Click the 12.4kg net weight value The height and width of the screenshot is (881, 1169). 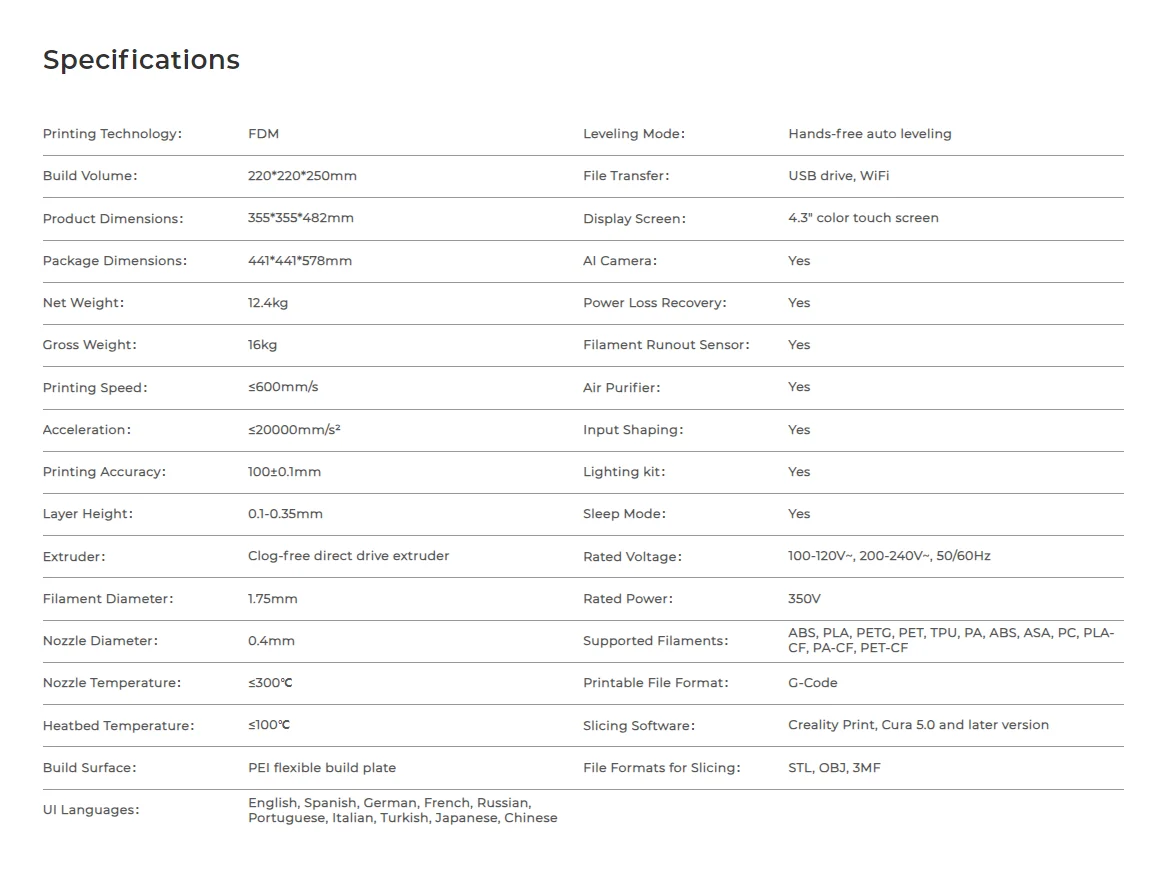pos(268,303)
